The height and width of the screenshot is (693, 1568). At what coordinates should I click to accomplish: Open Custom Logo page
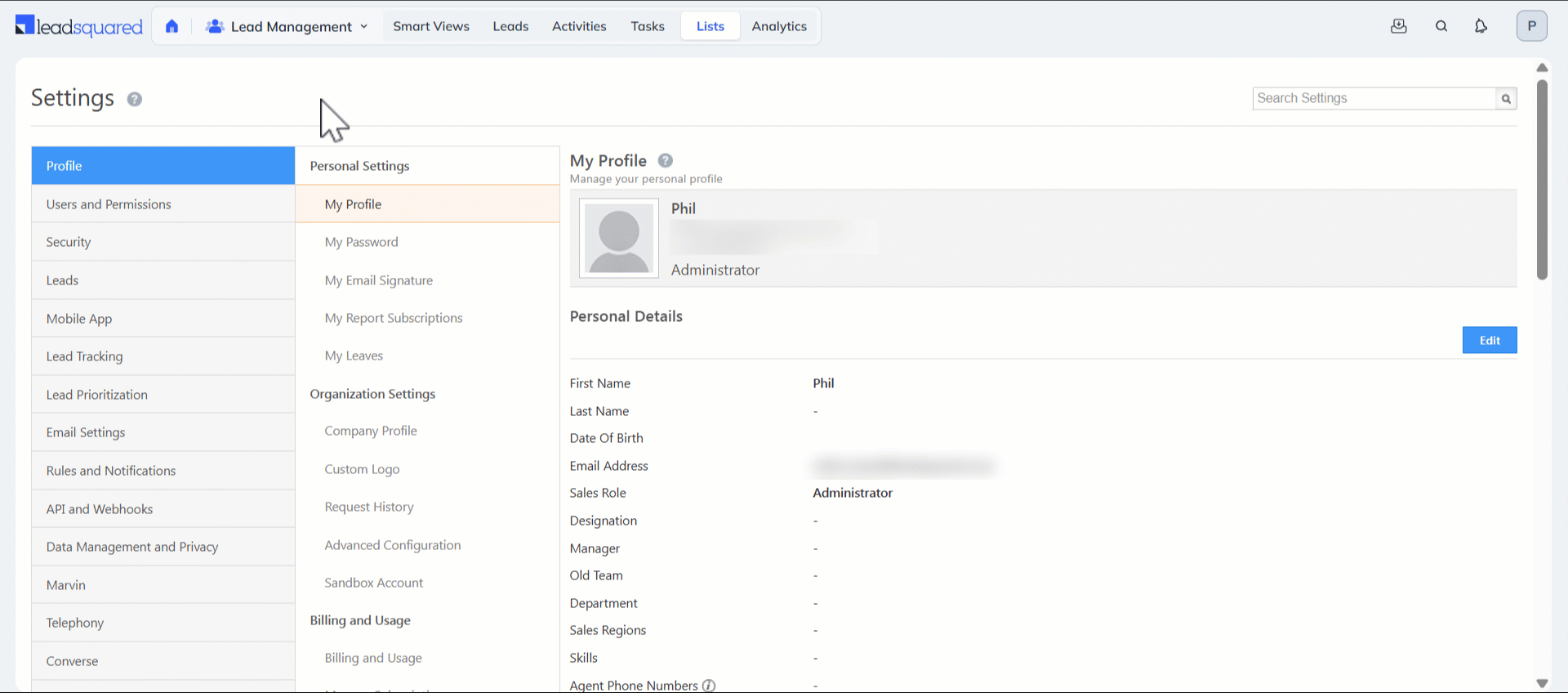point(362,469)
